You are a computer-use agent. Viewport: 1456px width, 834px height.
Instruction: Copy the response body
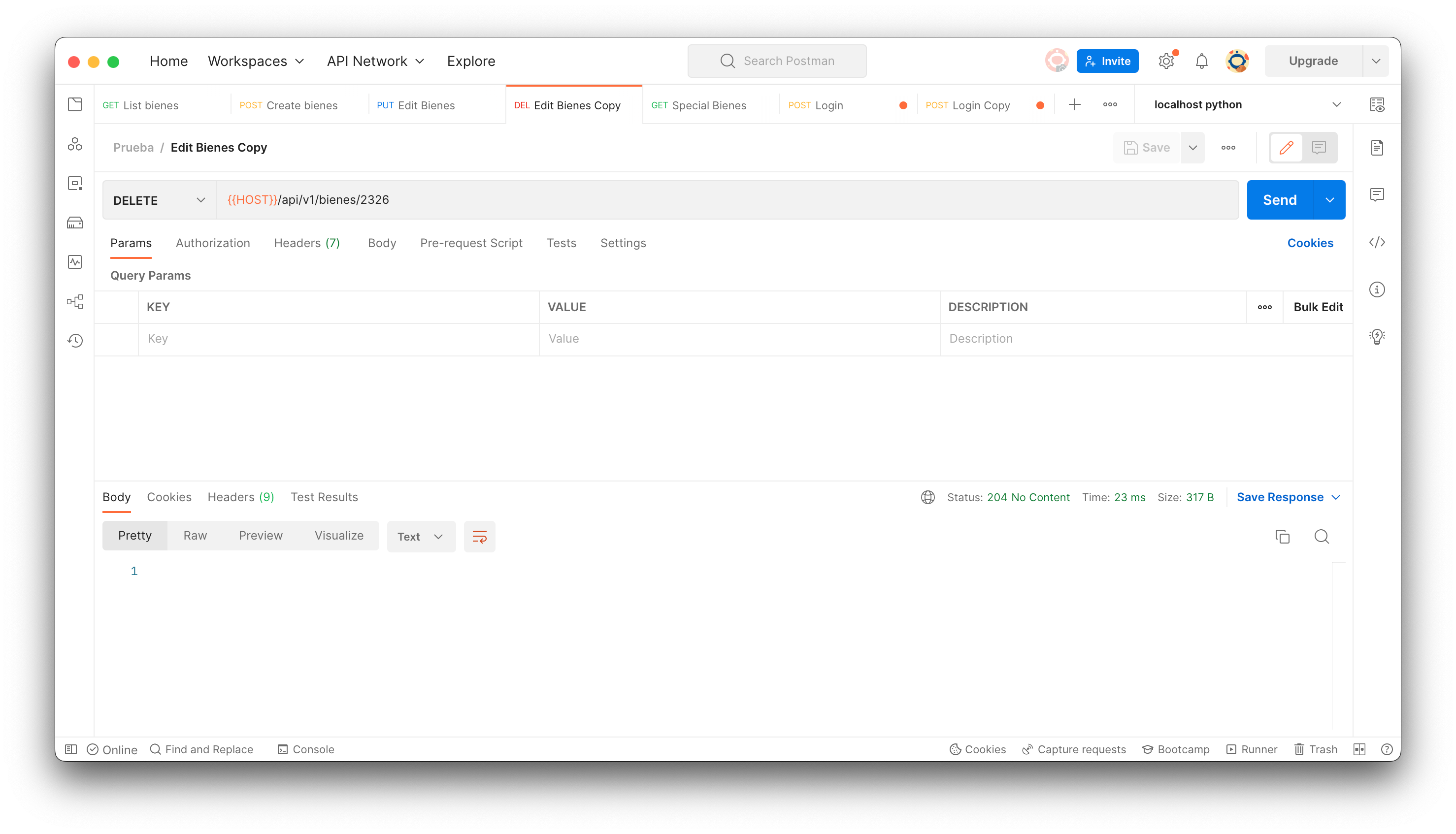click(x=1283, y=537)
